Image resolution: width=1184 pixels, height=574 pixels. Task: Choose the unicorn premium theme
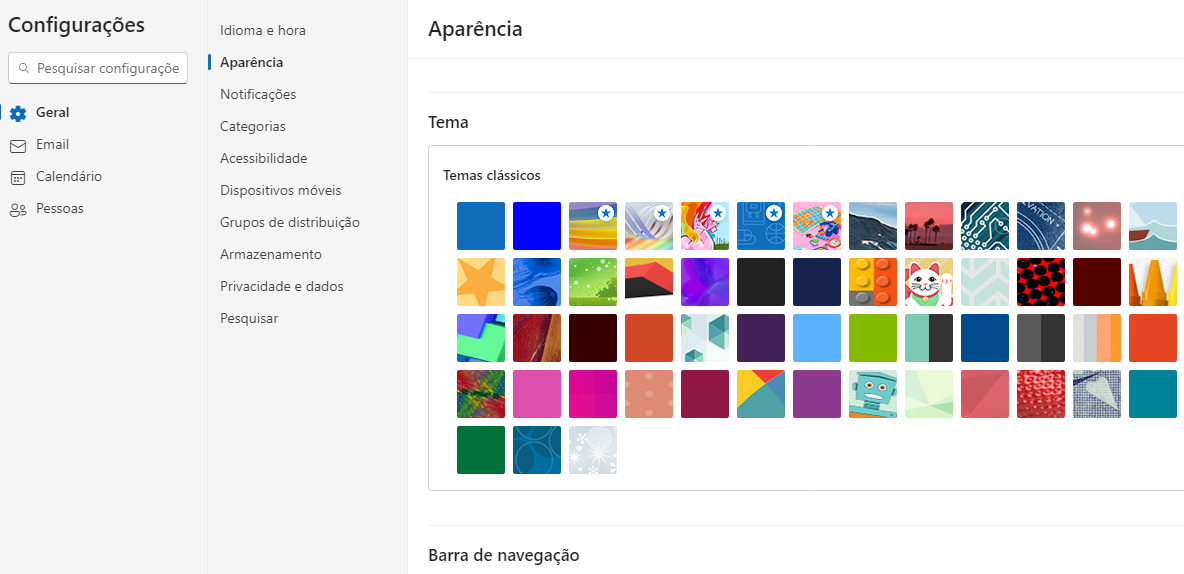[x=705, y=226]
